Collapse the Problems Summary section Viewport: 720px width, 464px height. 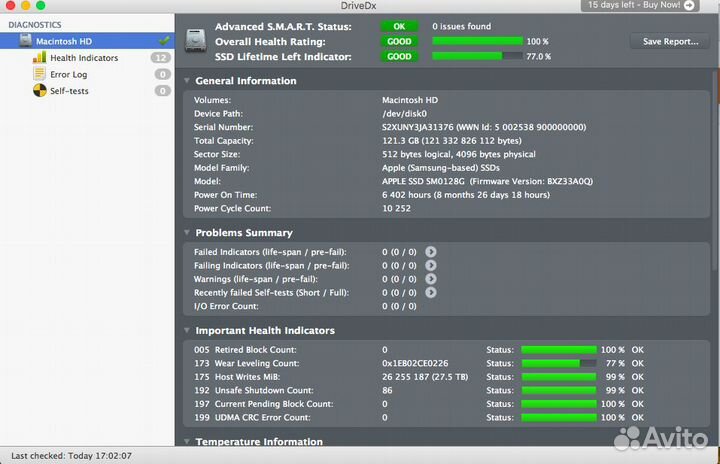click(188, 233)
